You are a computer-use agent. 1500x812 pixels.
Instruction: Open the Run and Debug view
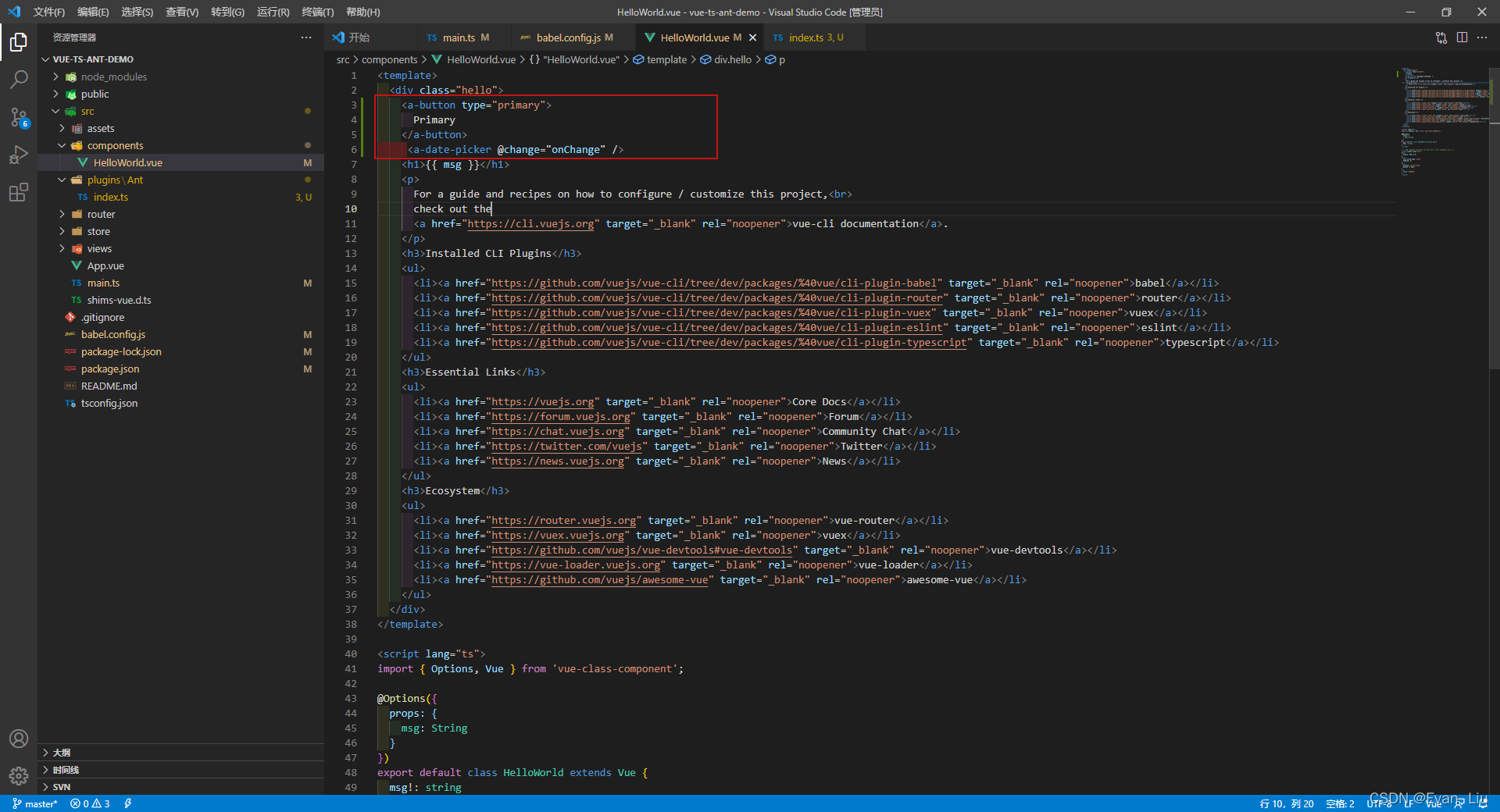19,155
